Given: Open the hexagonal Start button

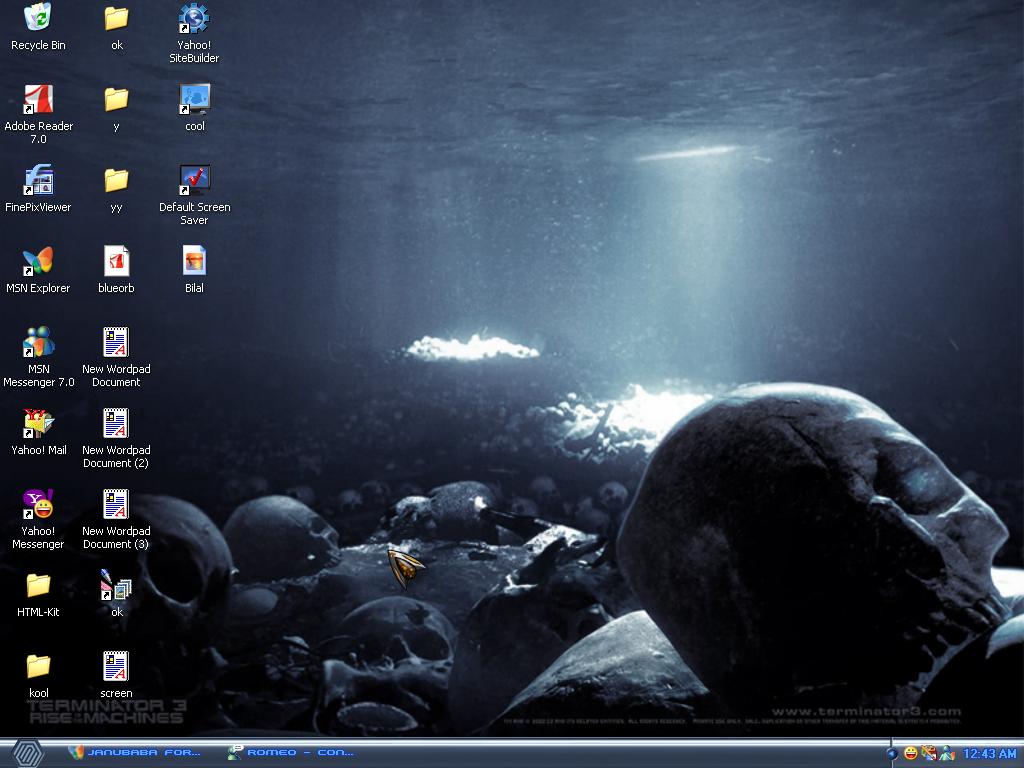Looking at the screenshot, I should [x=27, y=754].
